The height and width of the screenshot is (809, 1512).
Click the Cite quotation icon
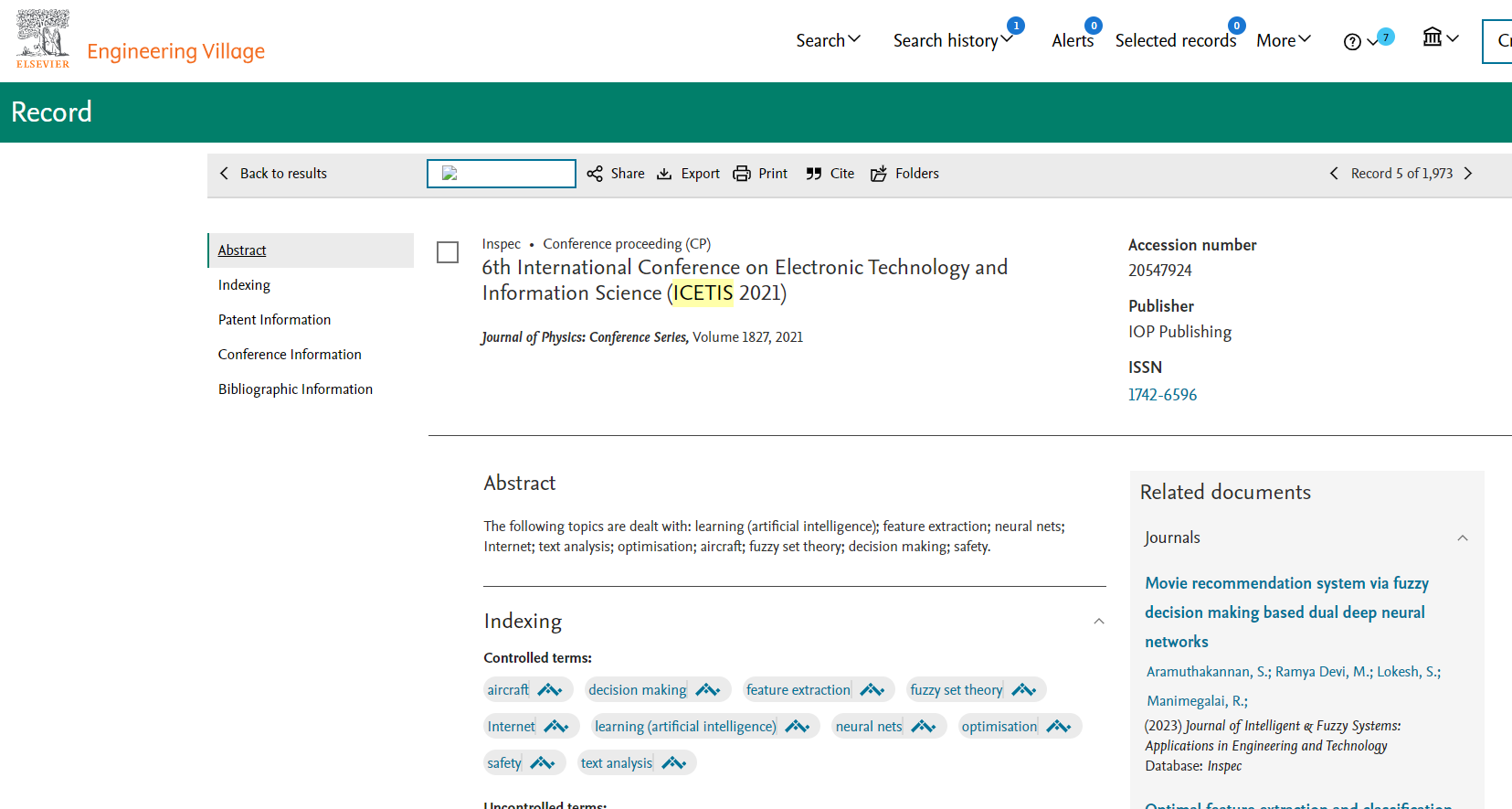pos(814,174)
